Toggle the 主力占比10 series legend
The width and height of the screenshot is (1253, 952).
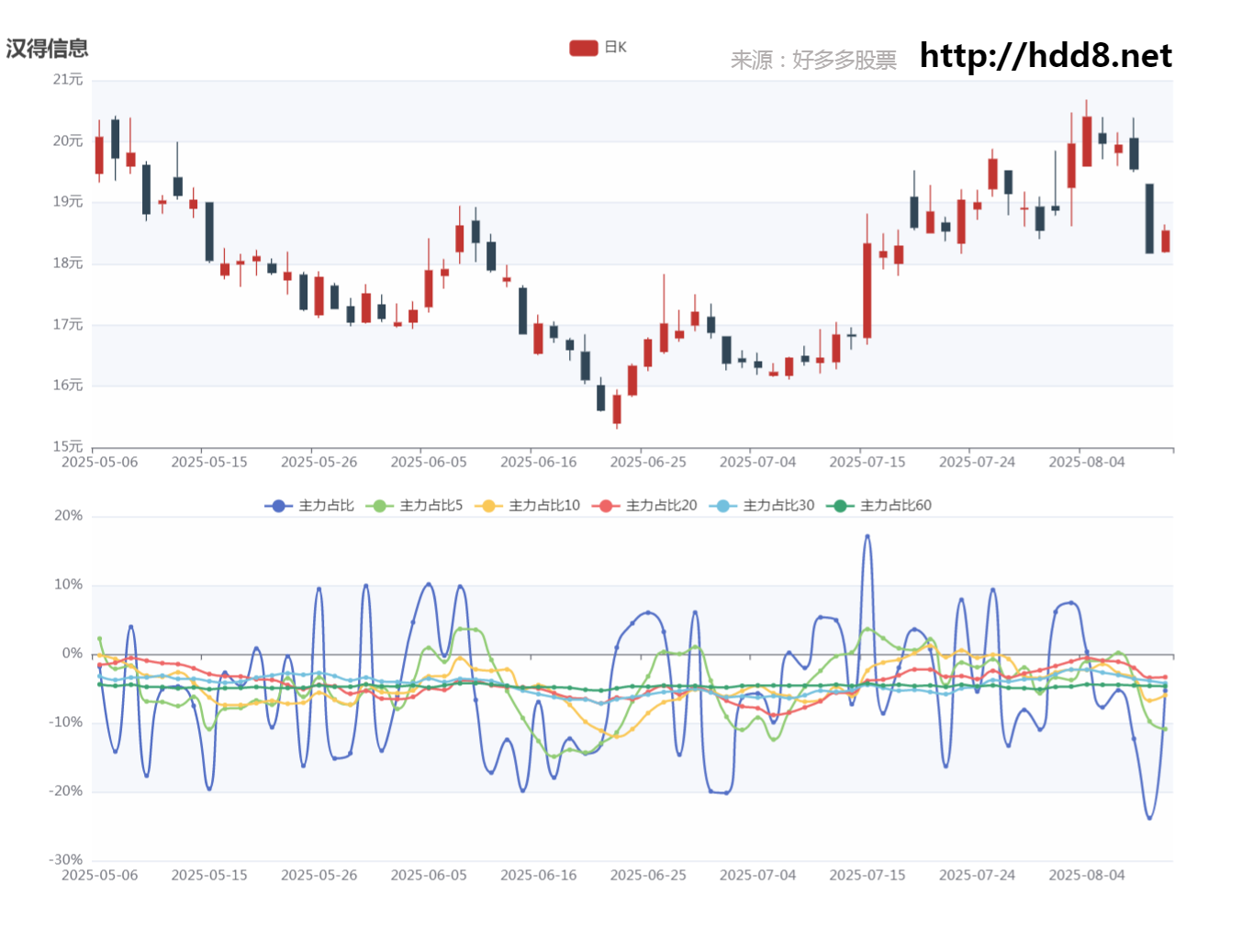click(x=527, y=506)
